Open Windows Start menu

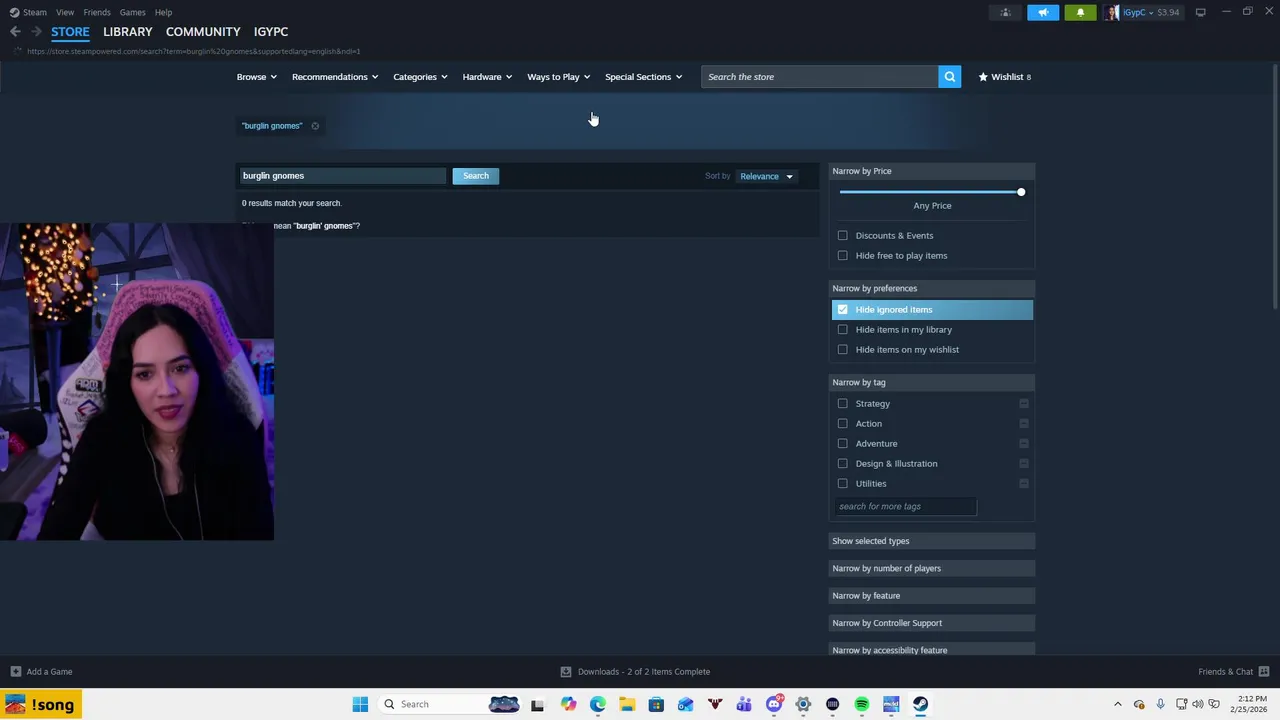[360, 704]
